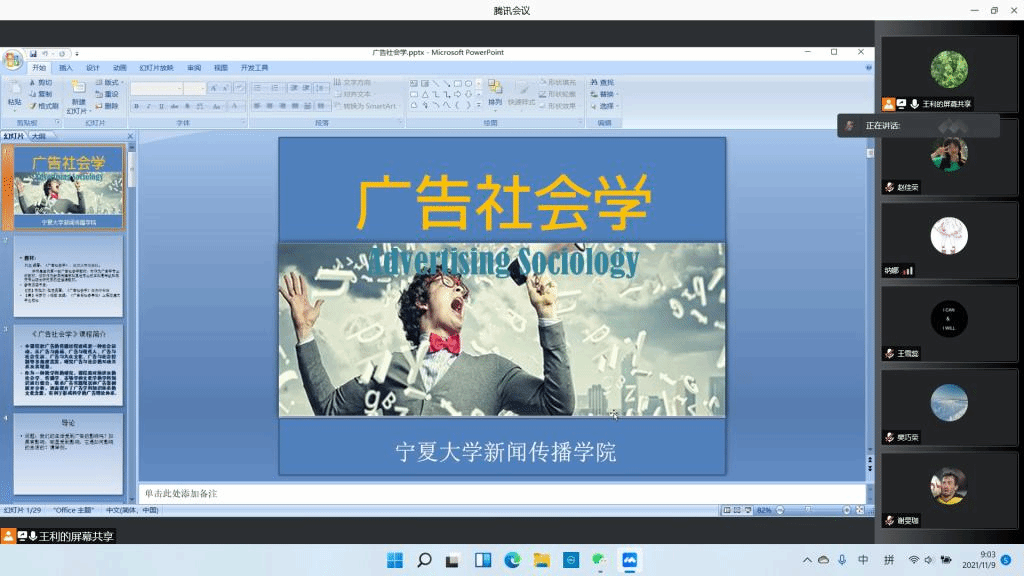Adjust the zoom slider in status bar
This screenshot has height=576, width=1024.
coord(810,510)
